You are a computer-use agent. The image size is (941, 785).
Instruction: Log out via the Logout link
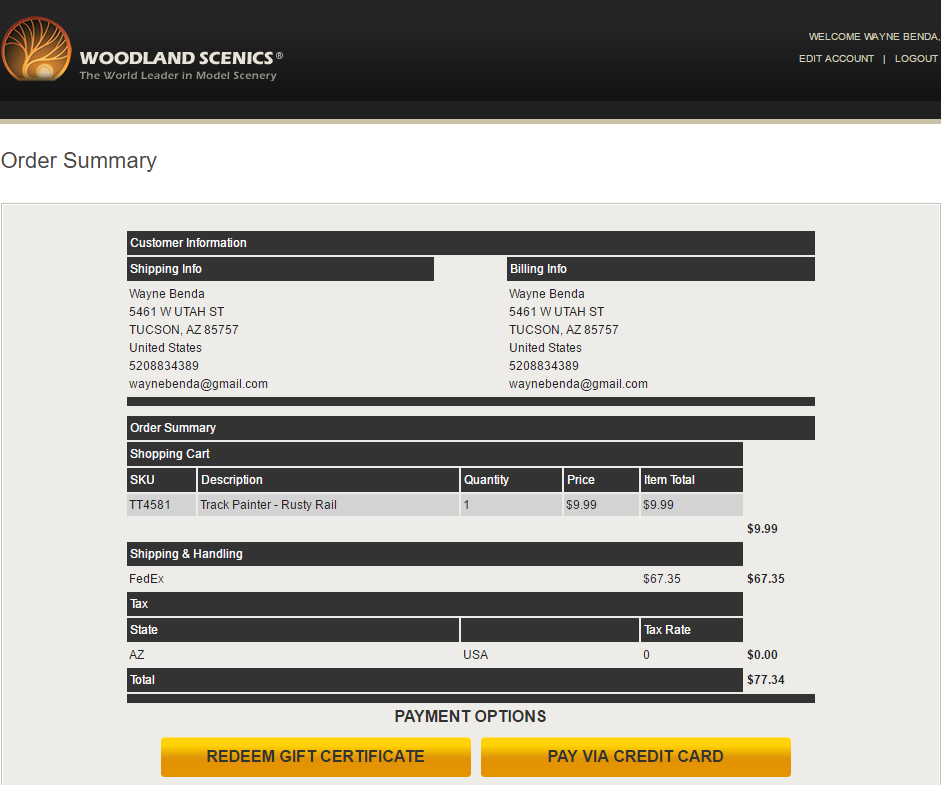point(916,59)
